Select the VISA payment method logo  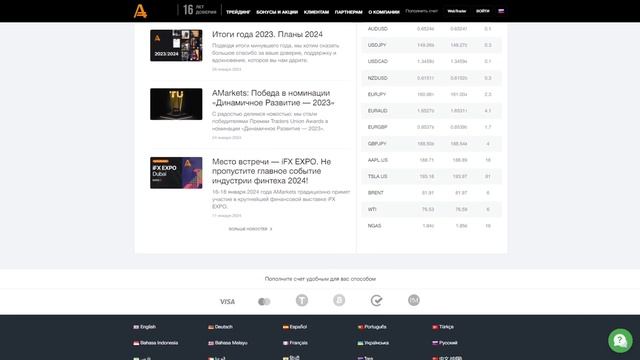coord(227,302)
